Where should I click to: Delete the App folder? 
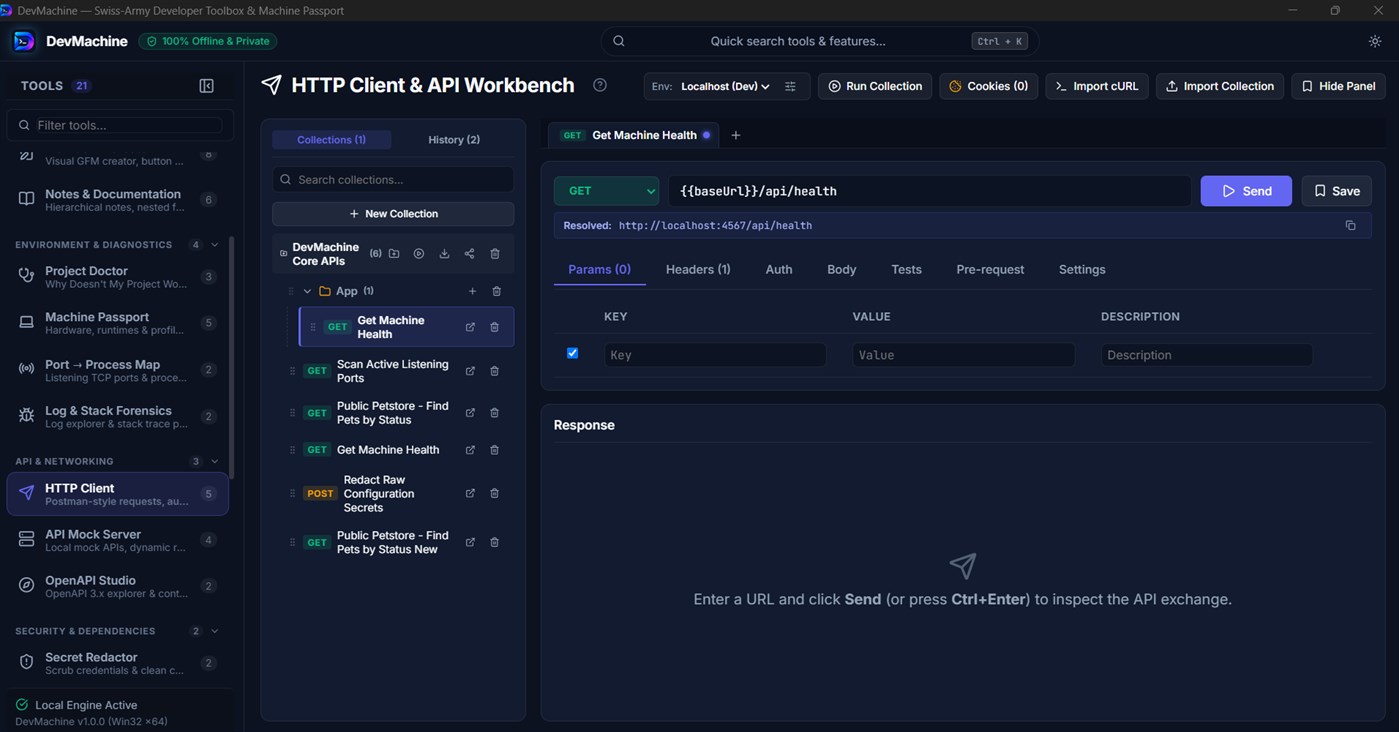[x=497, y=291]
